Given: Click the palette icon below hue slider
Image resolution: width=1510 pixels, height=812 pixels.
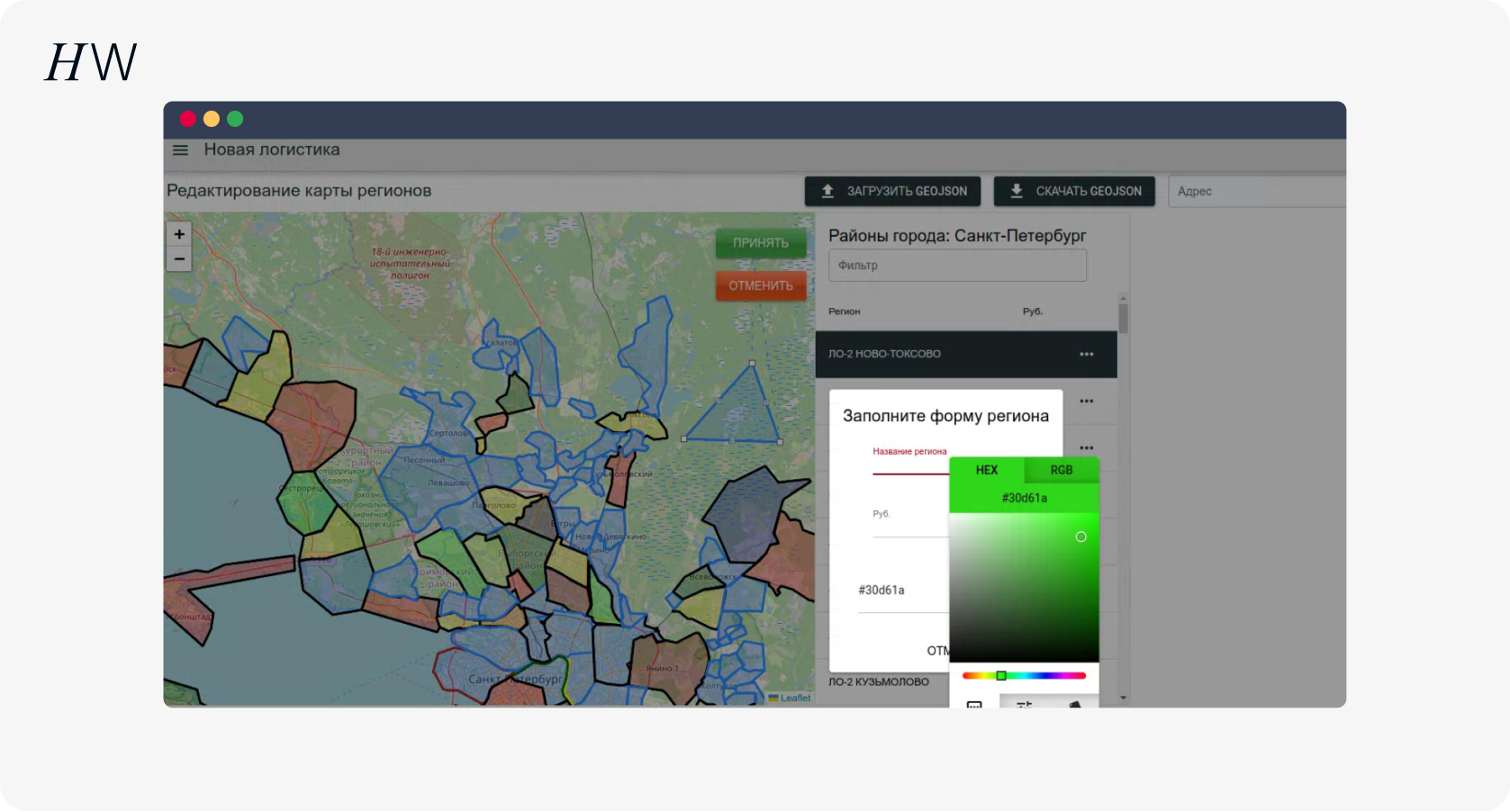Looking at the screenshot, I should [1074, 704].
